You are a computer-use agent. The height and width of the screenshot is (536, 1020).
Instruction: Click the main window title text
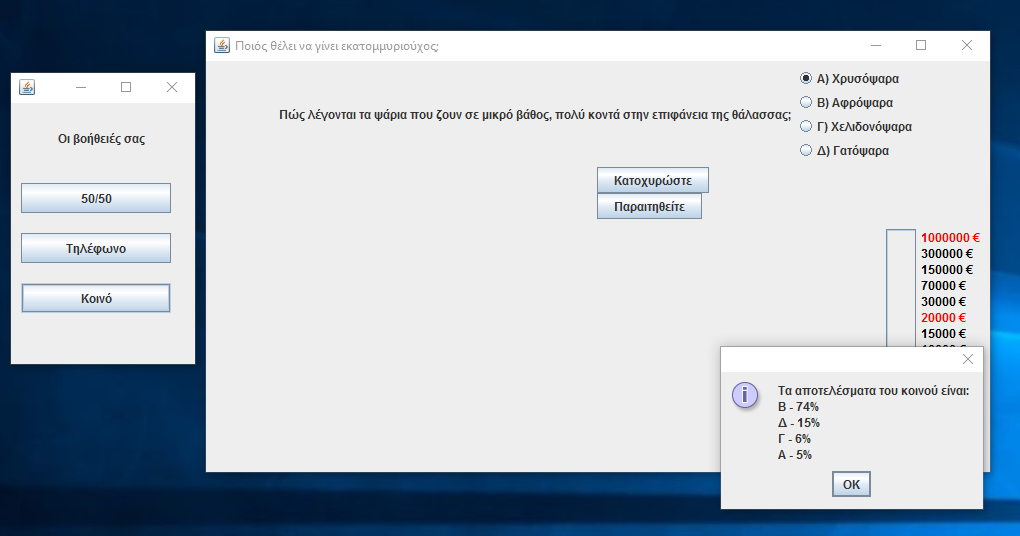[x=337, y=46]
